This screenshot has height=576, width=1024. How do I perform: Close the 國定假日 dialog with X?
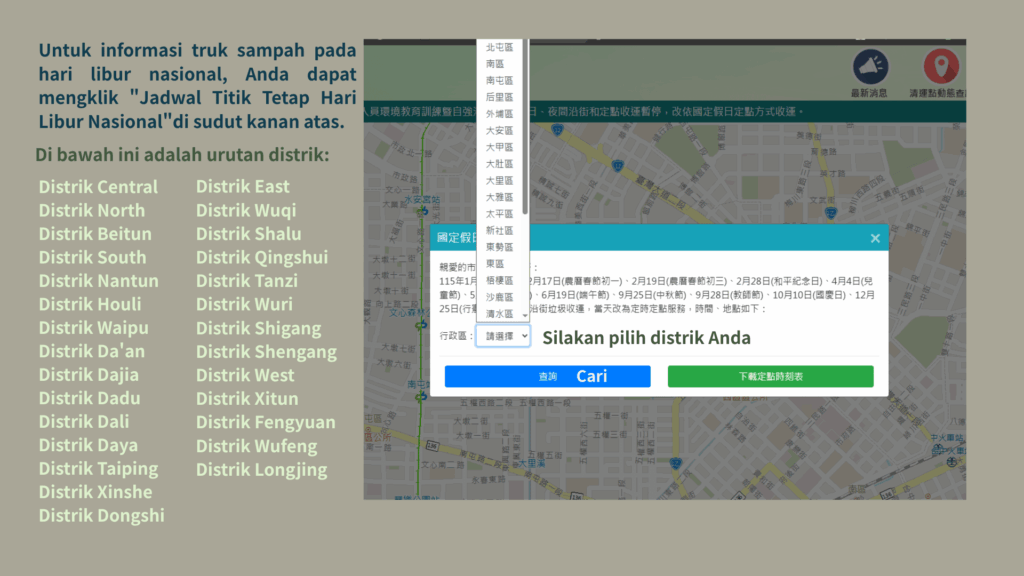pos(875,238)
